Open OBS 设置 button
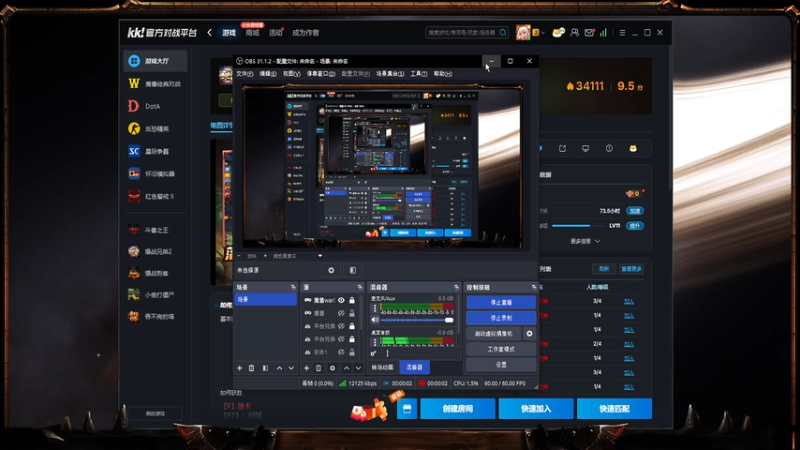Screen dimensions: 800x450 point(501,365)
